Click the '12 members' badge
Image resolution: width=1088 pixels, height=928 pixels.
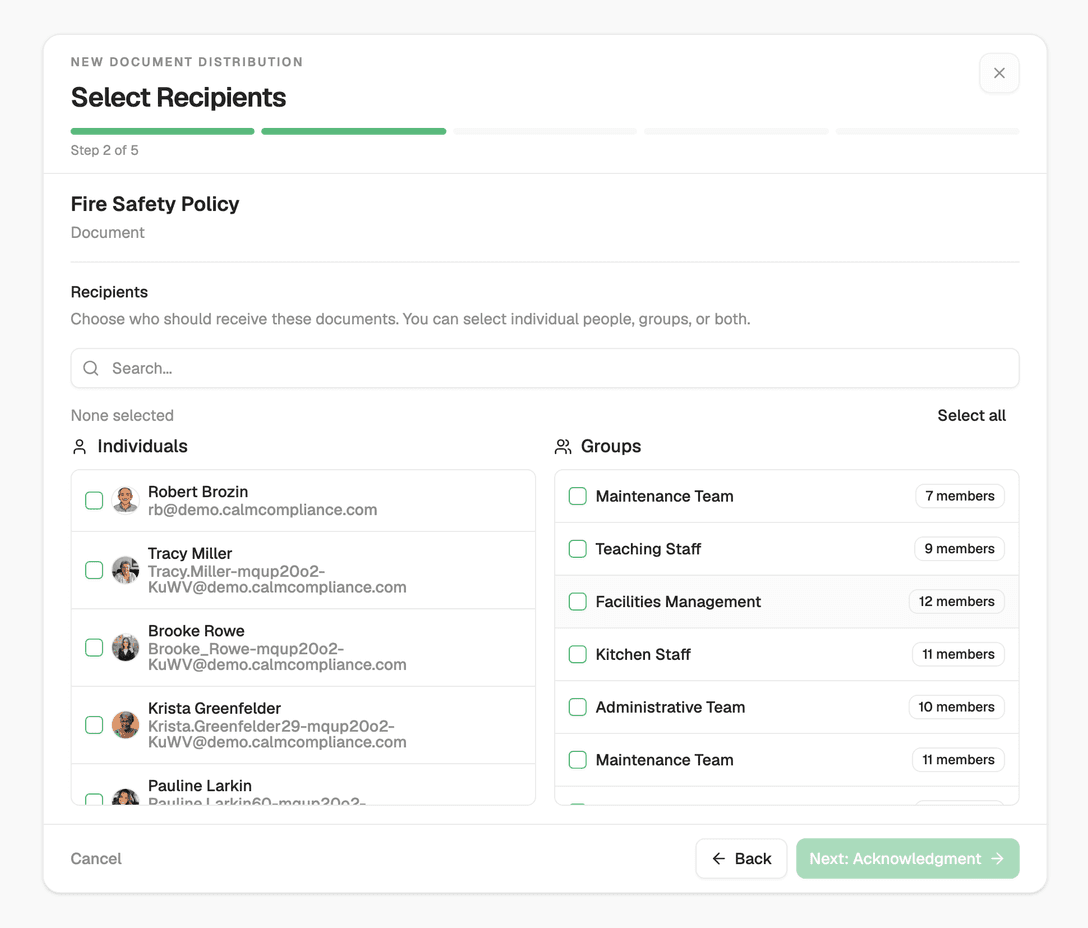tap(957, 602)
